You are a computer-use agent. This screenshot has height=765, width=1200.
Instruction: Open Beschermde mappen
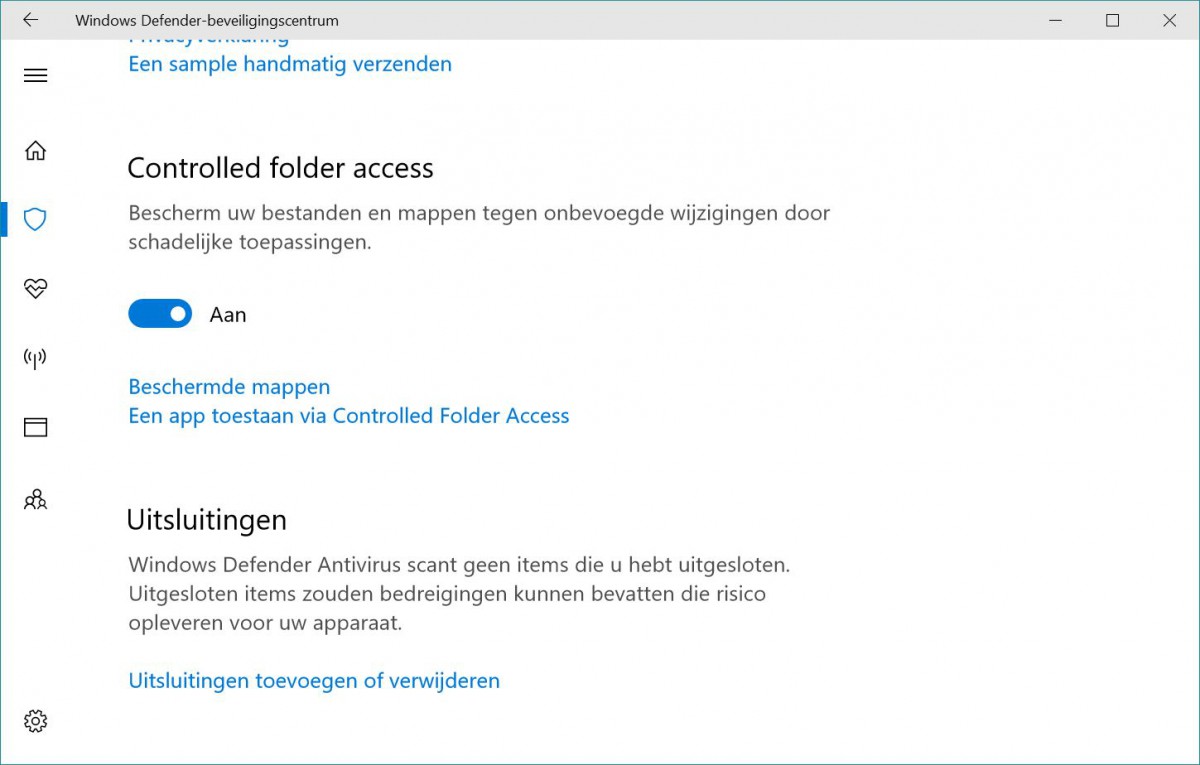tap(228, 386)
